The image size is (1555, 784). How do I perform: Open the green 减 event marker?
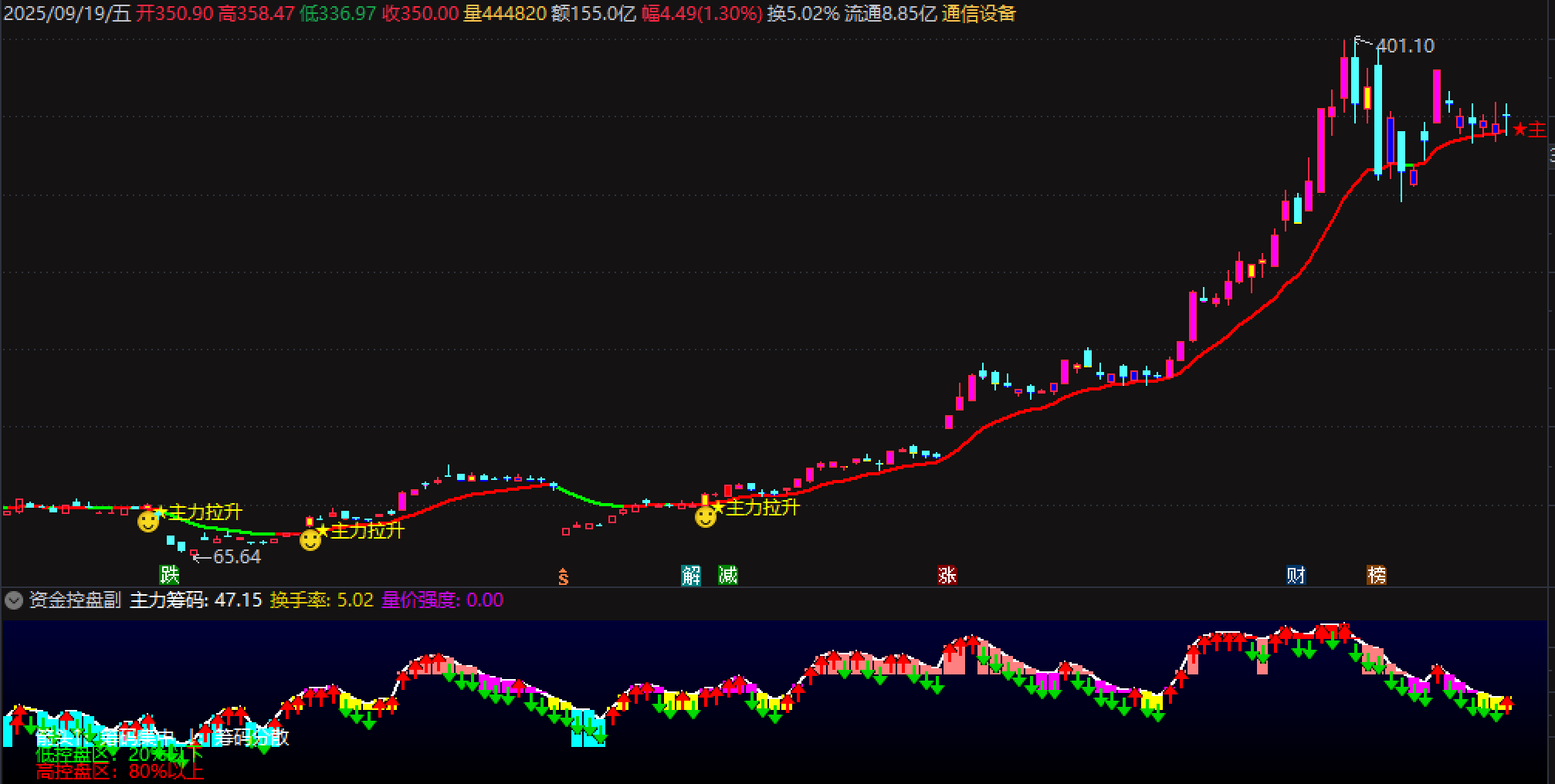(727, 575)
